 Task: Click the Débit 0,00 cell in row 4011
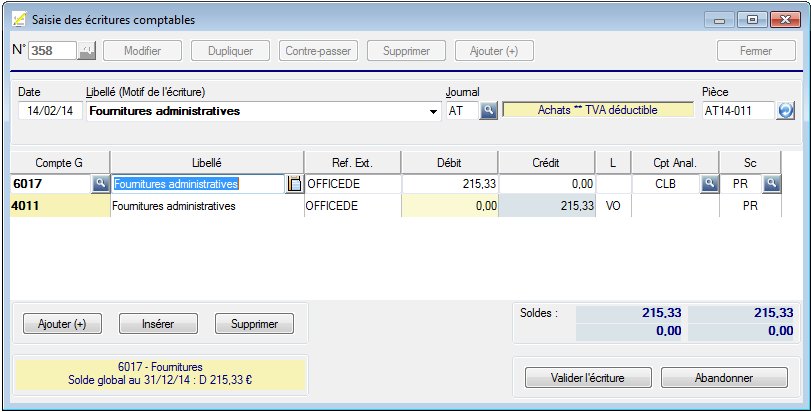(x=450, y=206)
